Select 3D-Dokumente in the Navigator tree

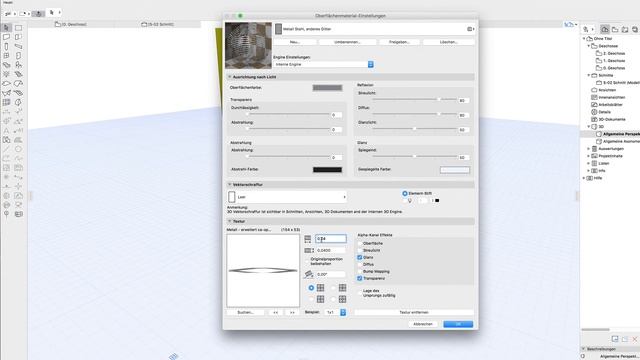pos(612,119)
